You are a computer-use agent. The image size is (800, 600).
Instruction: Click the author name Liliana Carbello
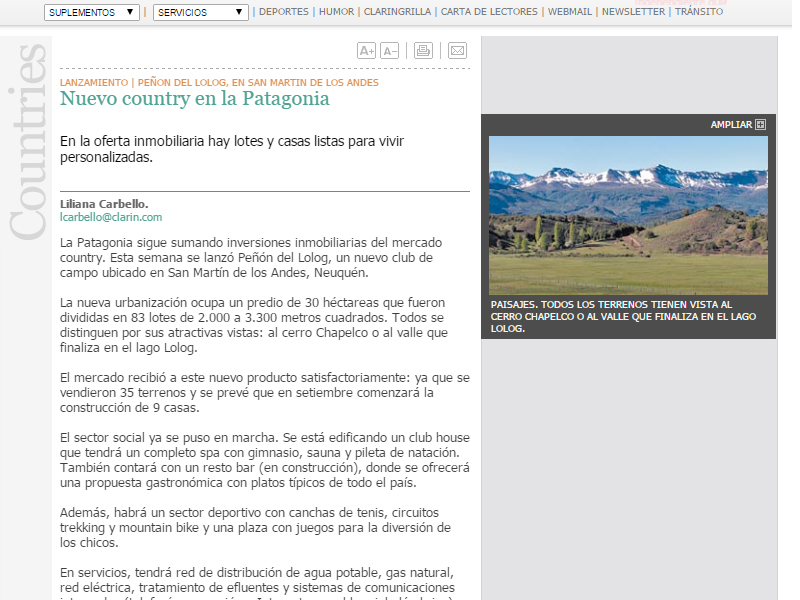tap(104, 204)
